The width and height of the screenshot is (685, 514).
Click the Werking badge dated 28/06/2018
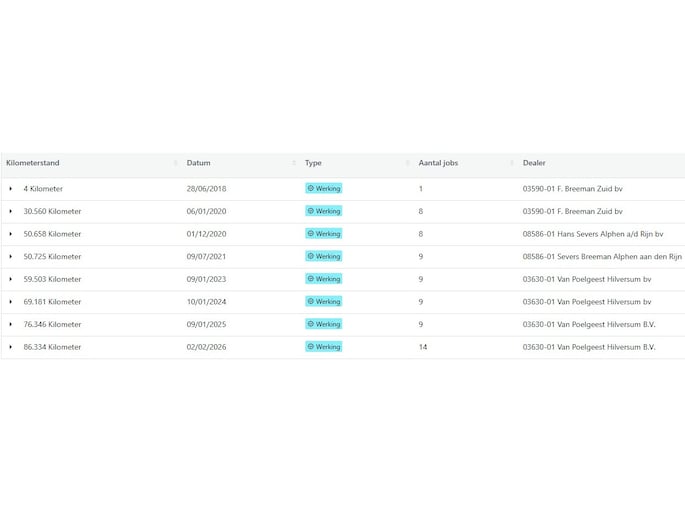pos(323,189)
